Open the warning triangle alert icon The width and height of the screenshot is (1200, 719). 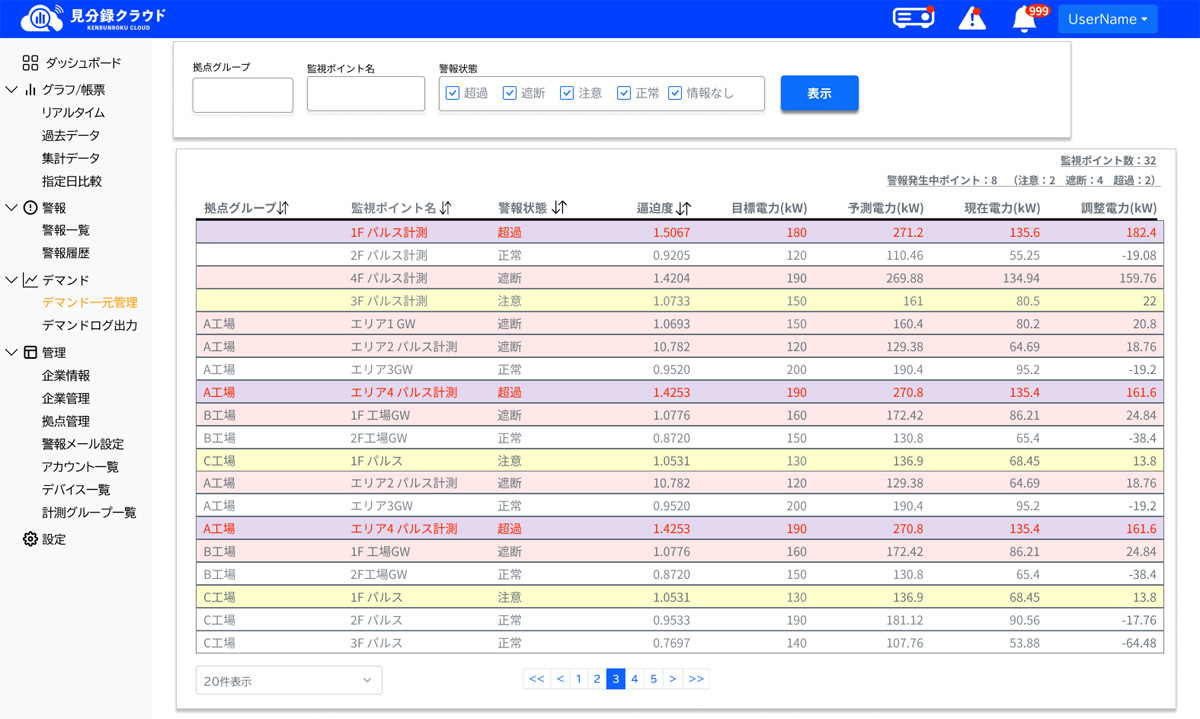[x=971, y=18]
